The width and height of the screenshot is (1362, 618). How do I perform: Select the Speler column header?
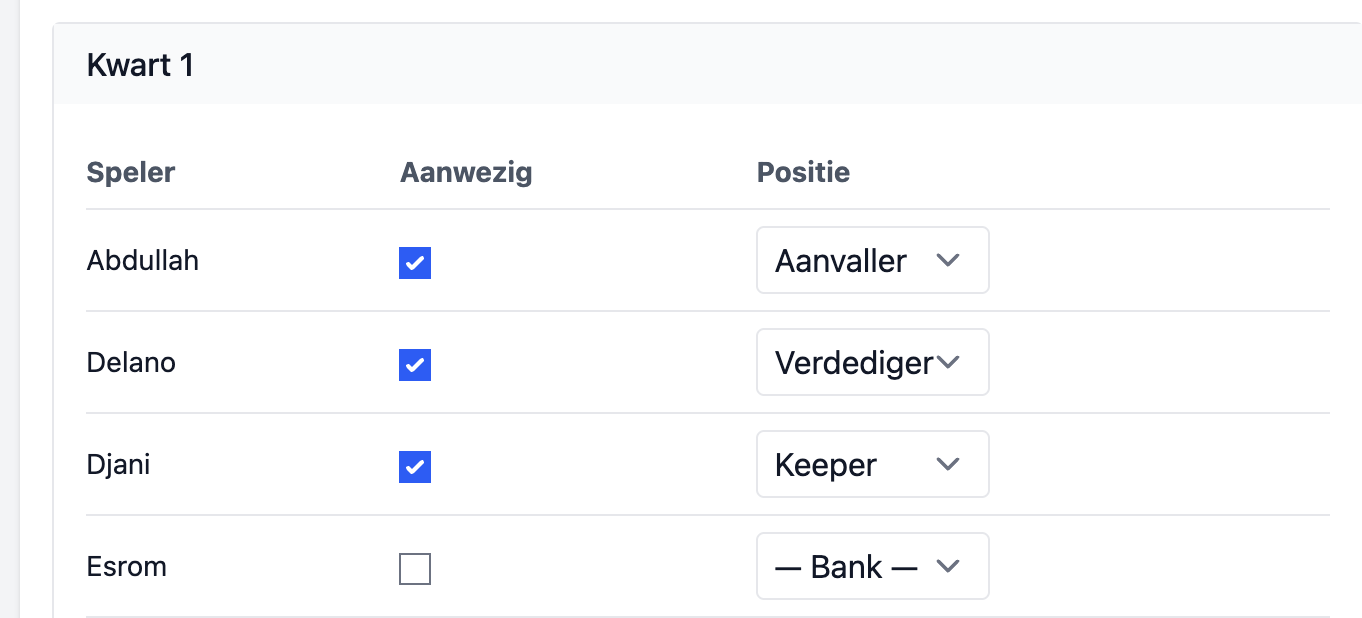pyautogui.click(x=130, y=172)
